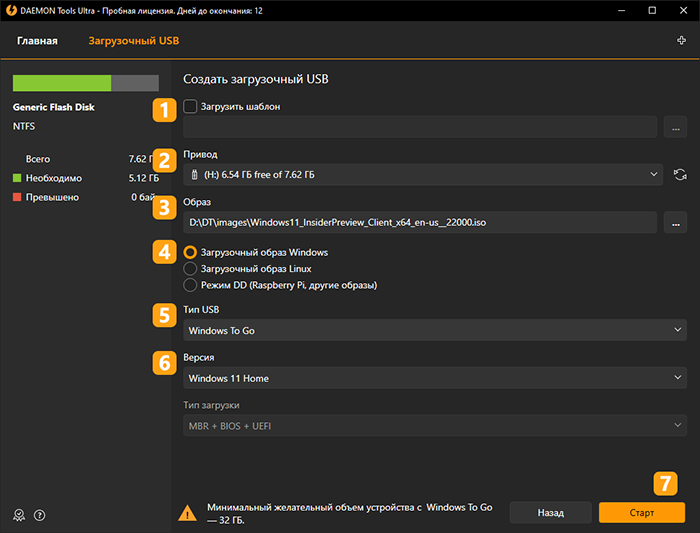Browse for image file with ellipsis button
Image resolution: width=700 pixels, height=533 pixels.
[675, 222]
